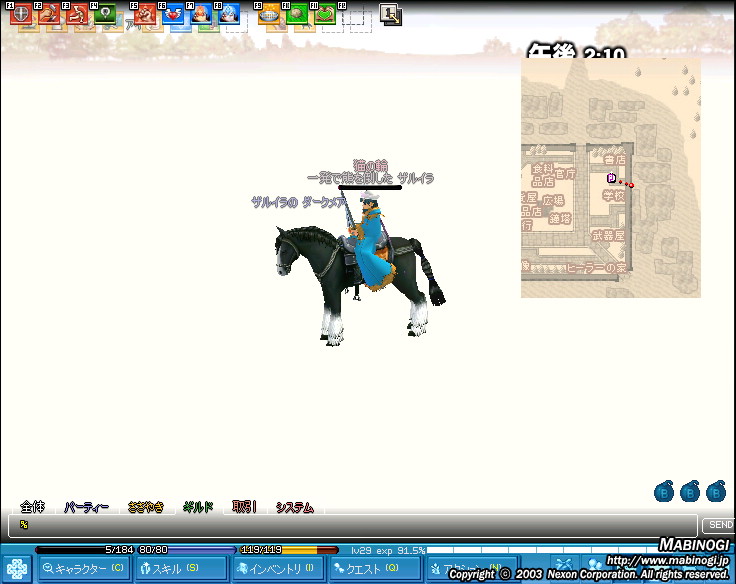
Task: Switch to the ギルド chat tab
Action: click(x=198, y=507)
